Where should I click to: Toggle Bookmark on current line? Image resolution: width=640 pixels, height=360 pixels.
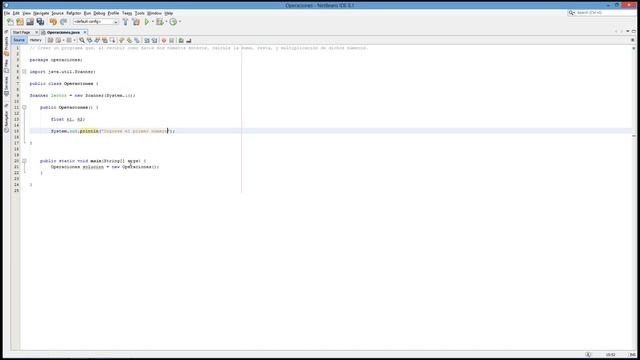pos(137,40)
